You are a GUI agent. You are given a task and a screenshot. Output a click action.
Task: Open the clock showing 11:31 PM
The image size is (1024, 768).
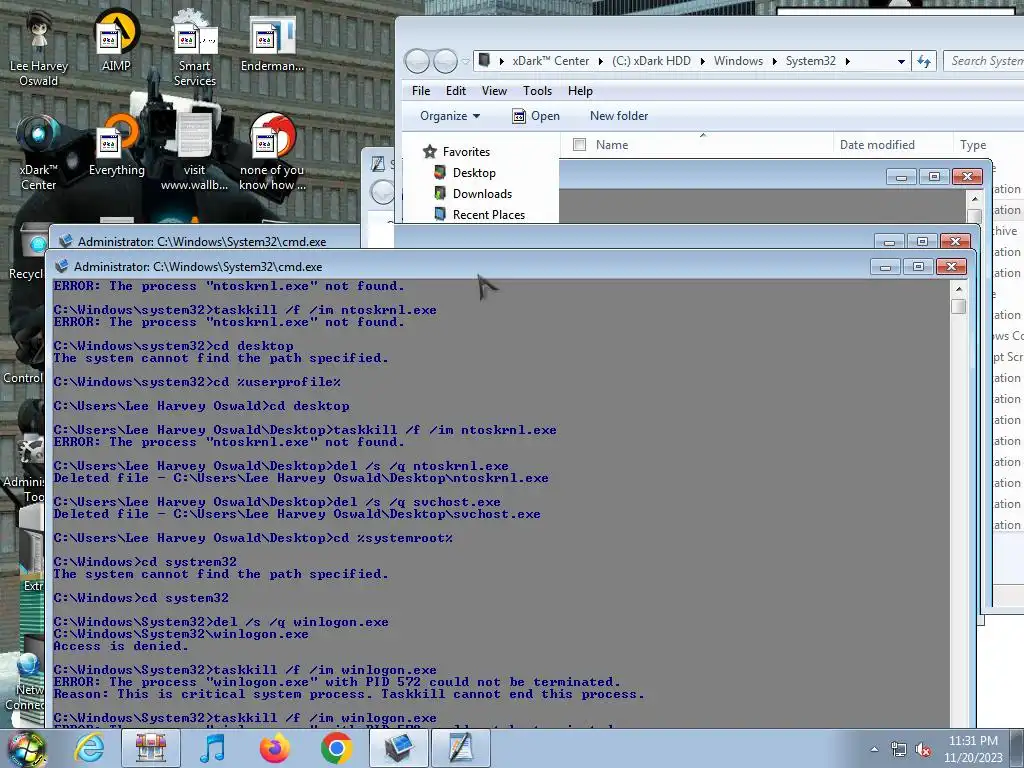pyautogui.click(x=973, y=749)
